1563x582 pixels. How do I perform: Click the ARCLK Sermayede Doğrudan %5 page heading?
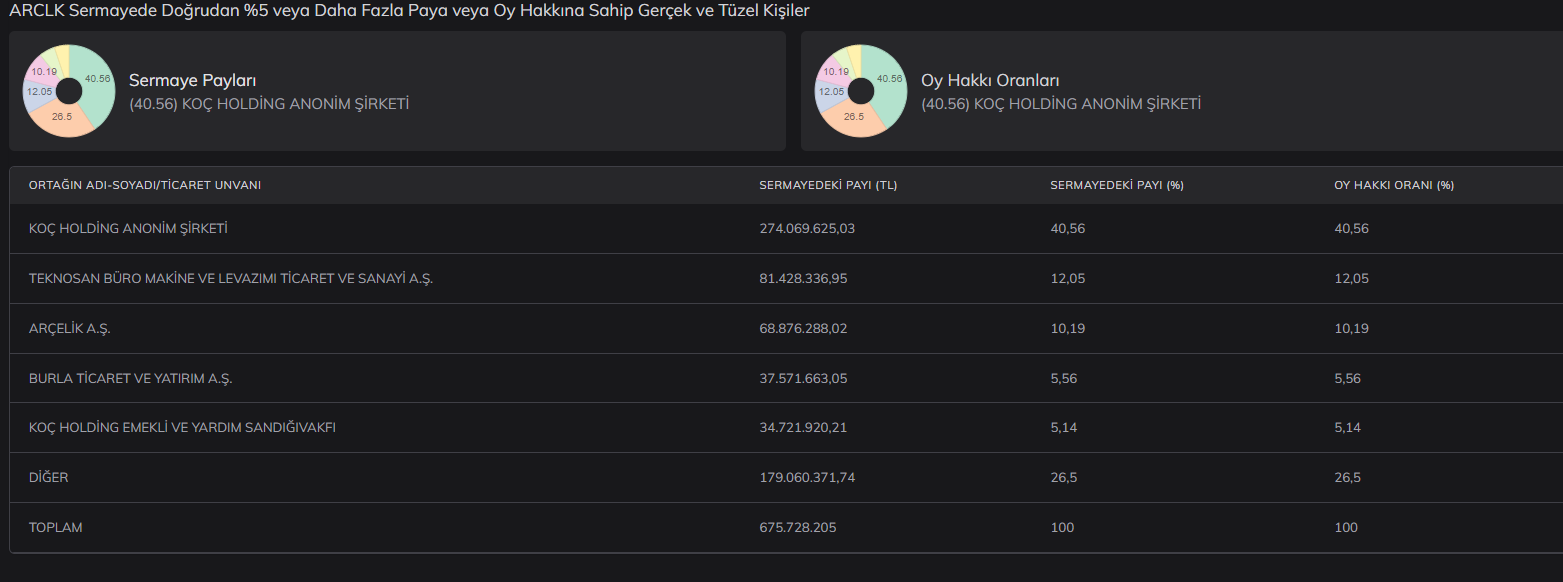click(x=409, y=11)
